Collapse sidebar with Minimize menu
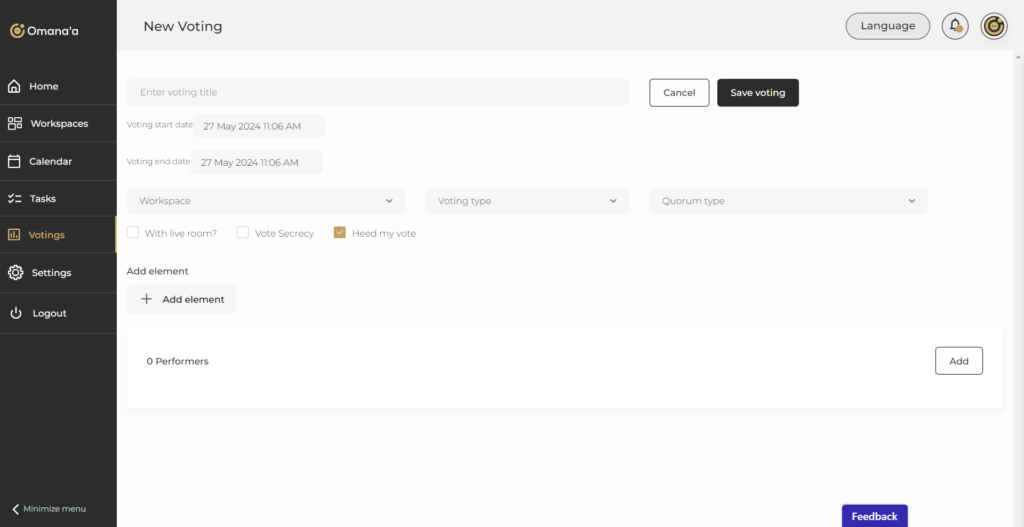 pyautogui.click(x=48, y=508)
